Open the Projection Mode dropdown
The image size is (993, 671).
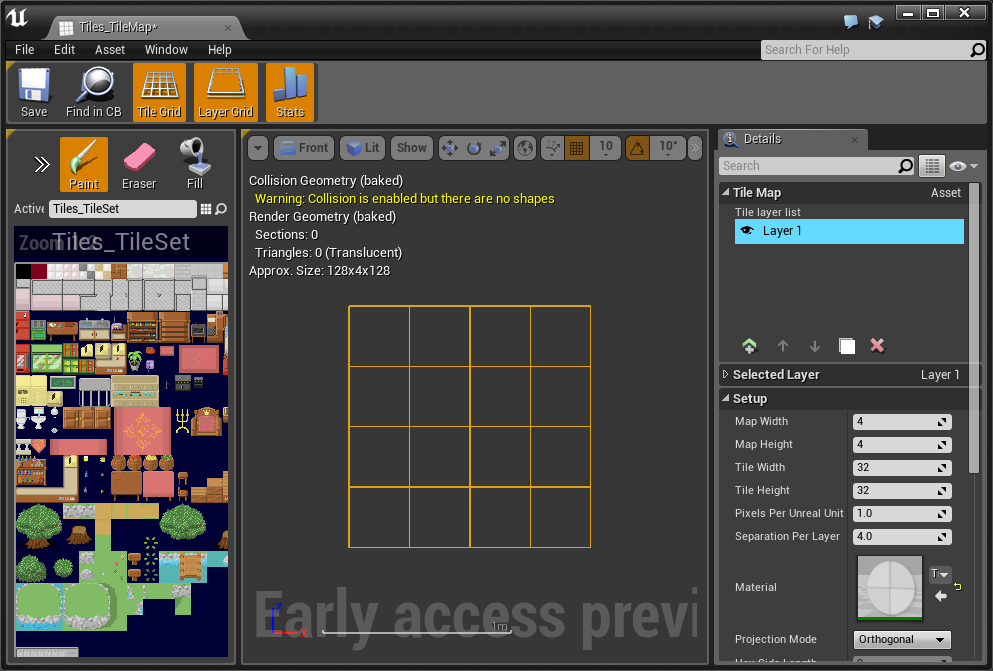[x=901, y=639]
